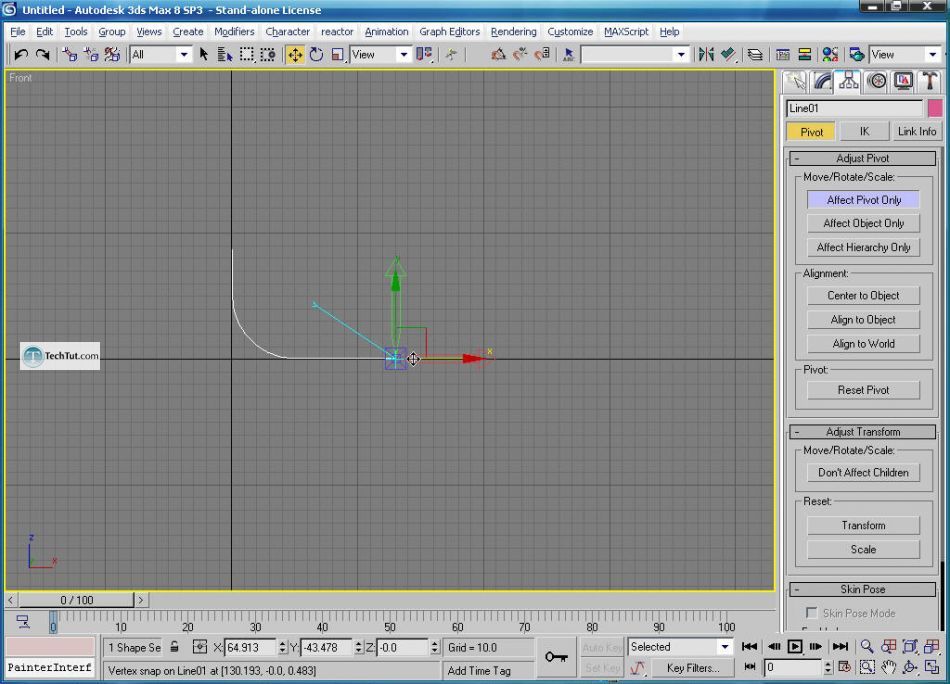Click Reset Transform button

[x=863, y=526]
